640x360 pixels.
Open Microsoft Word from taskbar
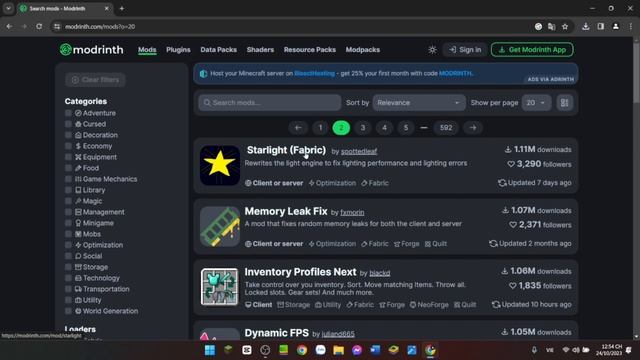[x=375, y=350]
